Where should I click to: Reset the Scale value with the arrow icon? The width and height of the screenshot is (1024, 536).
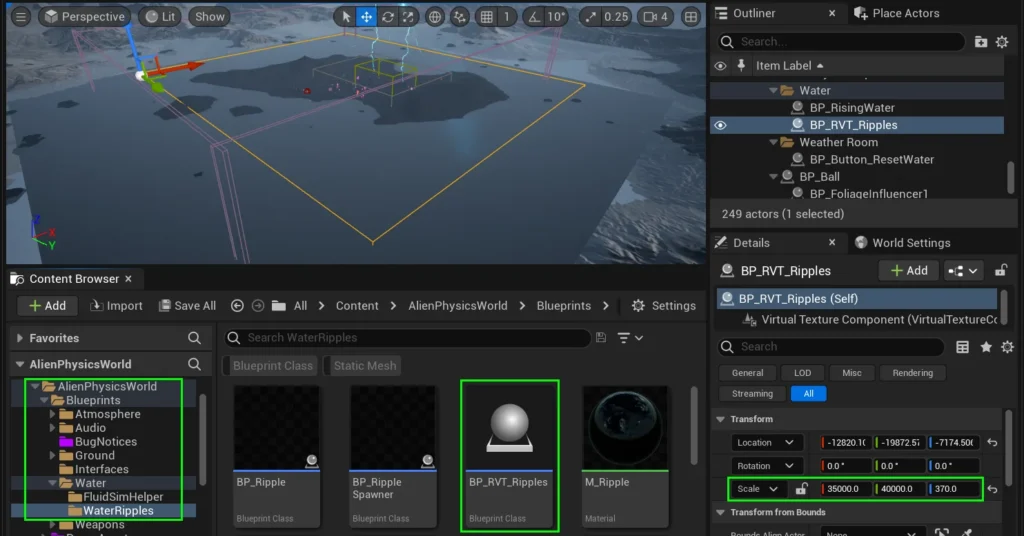tap(992, 489)
